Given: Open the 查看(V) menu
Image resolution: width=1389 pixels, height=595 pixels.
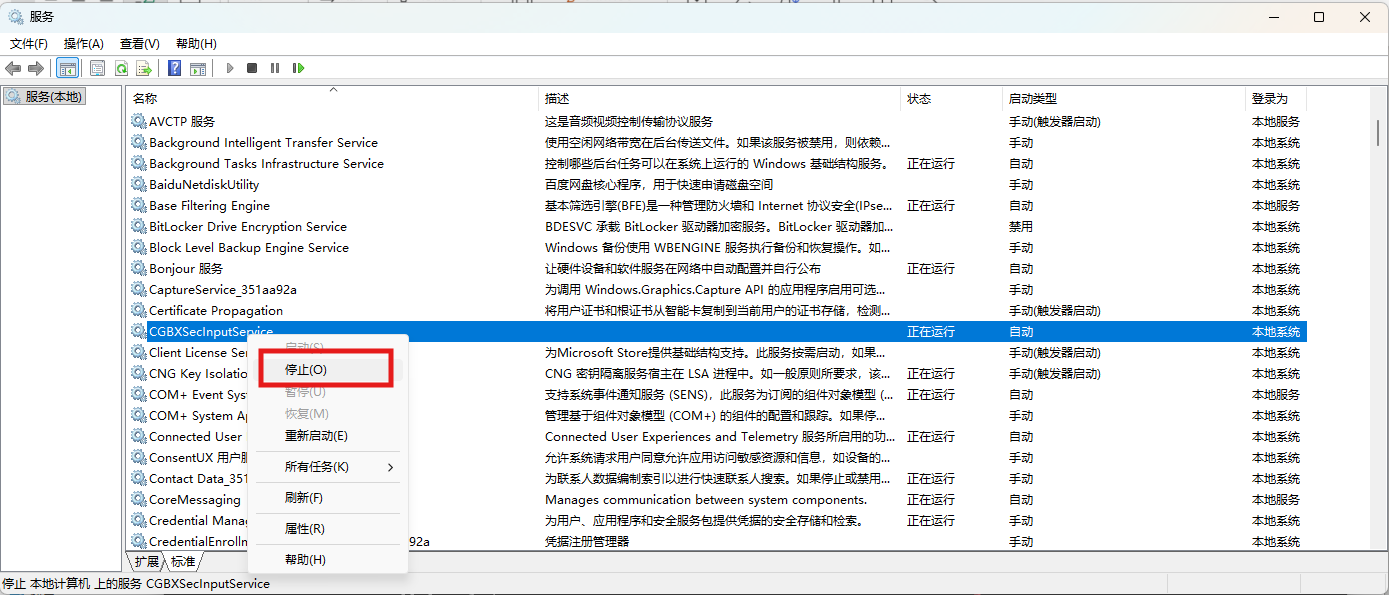Looking at the screenshot, I should pyautogui.click(x=139, y=44).
